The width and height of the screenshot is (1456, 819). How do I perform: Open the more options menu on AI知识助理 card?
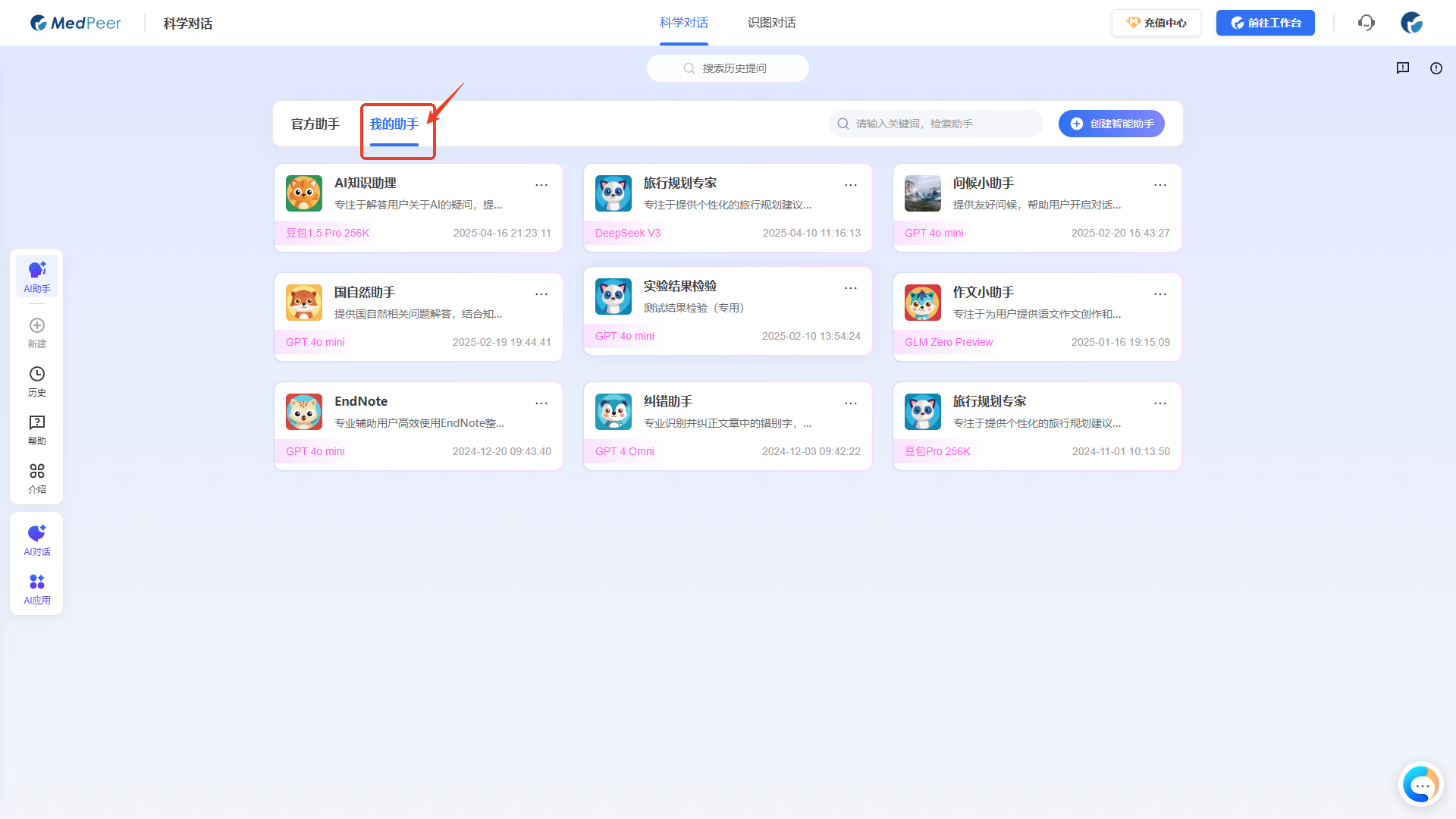click(541, 184)
